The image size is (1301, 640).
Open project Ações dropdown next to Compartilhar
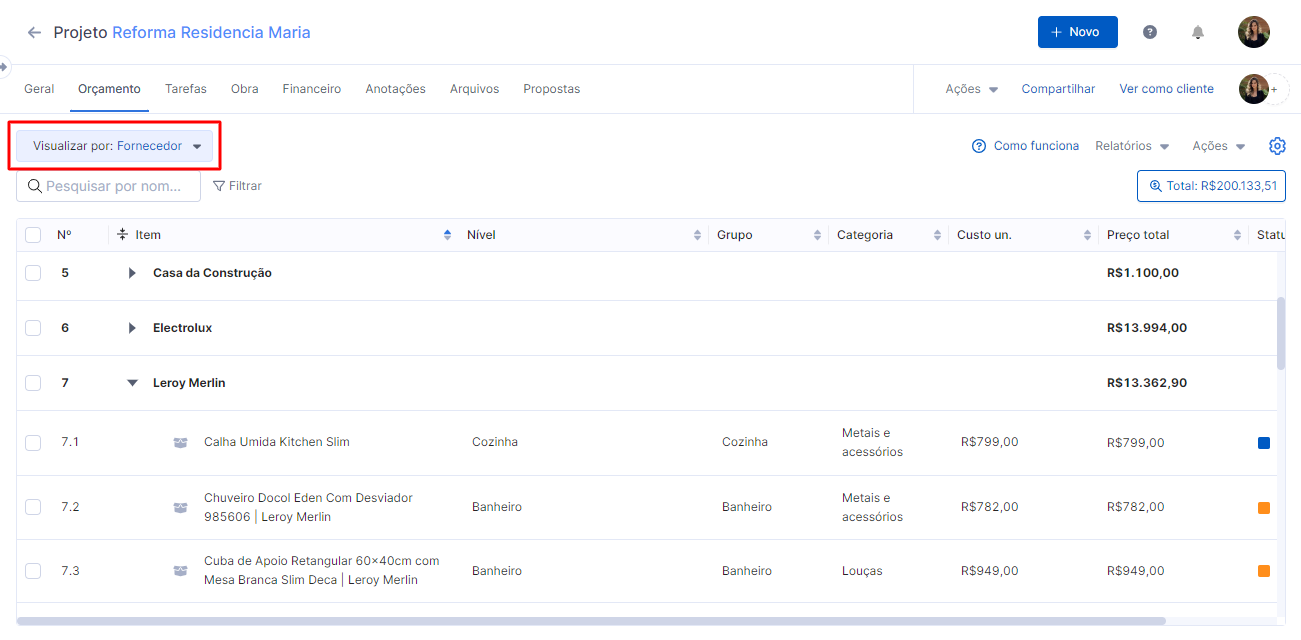click(x=972, y=89)
